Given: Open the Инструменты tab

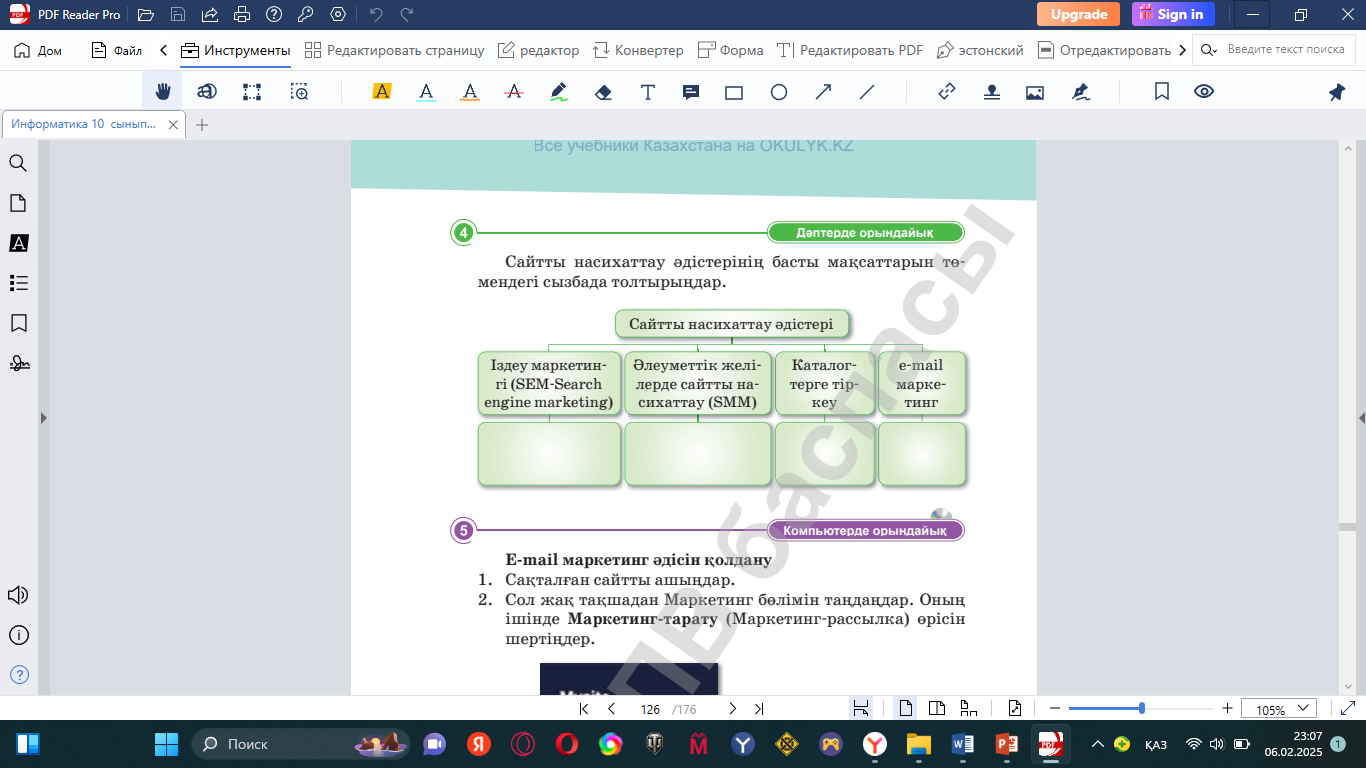Looking at the screenshot, I should [236, 50].
